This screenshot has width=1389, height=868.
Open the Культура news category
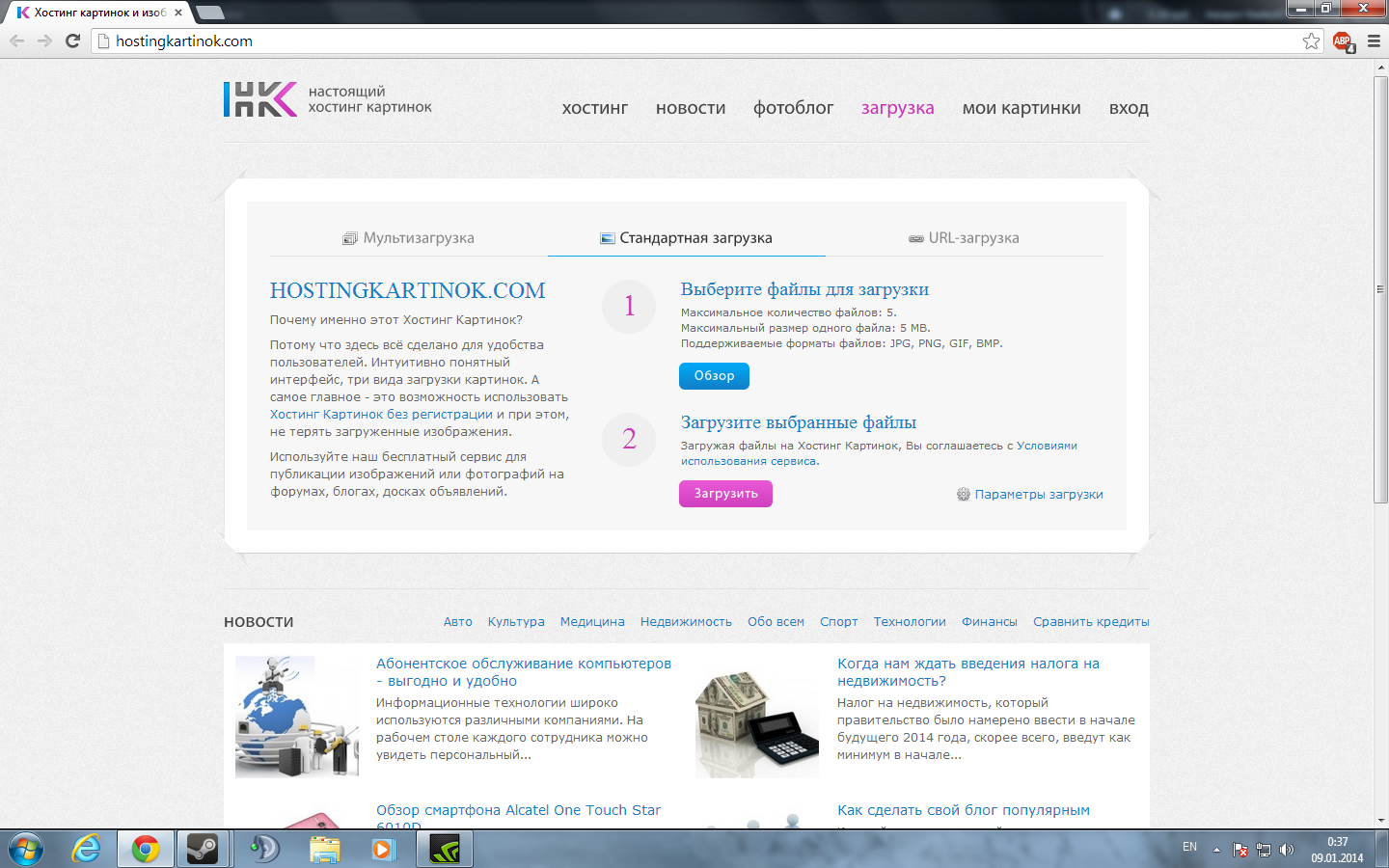[x=516, y=622]
